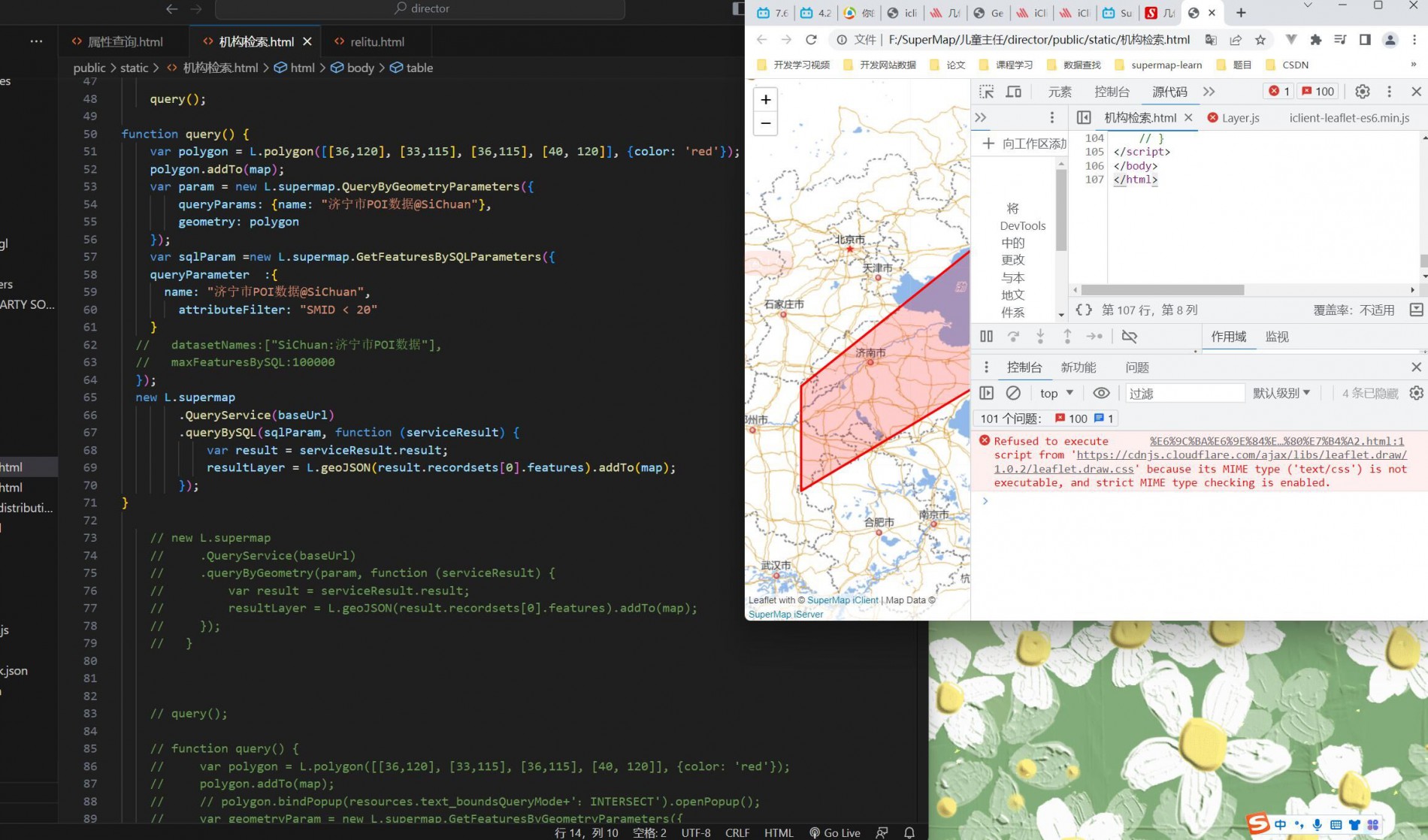Step over next function call
Image resolution: width=1428 pixels, height=840 pixels.
(x=1013, y=337)
